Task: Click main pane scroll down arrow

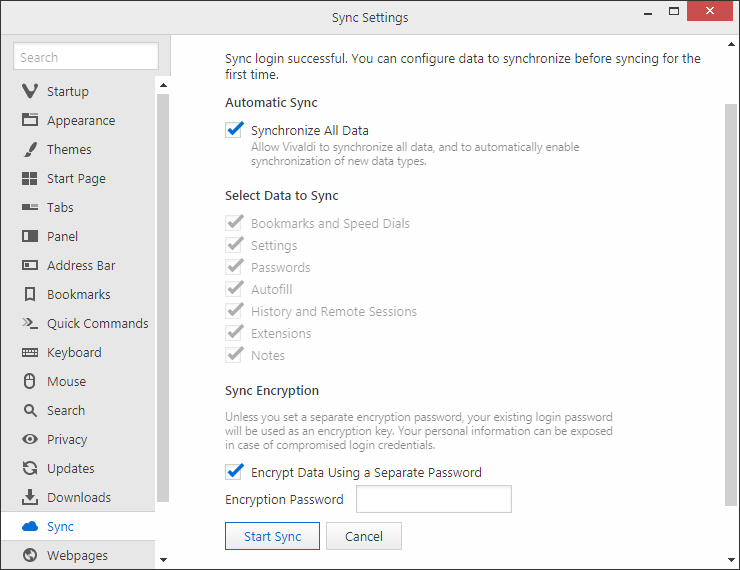Action: [x=732, y=560]
